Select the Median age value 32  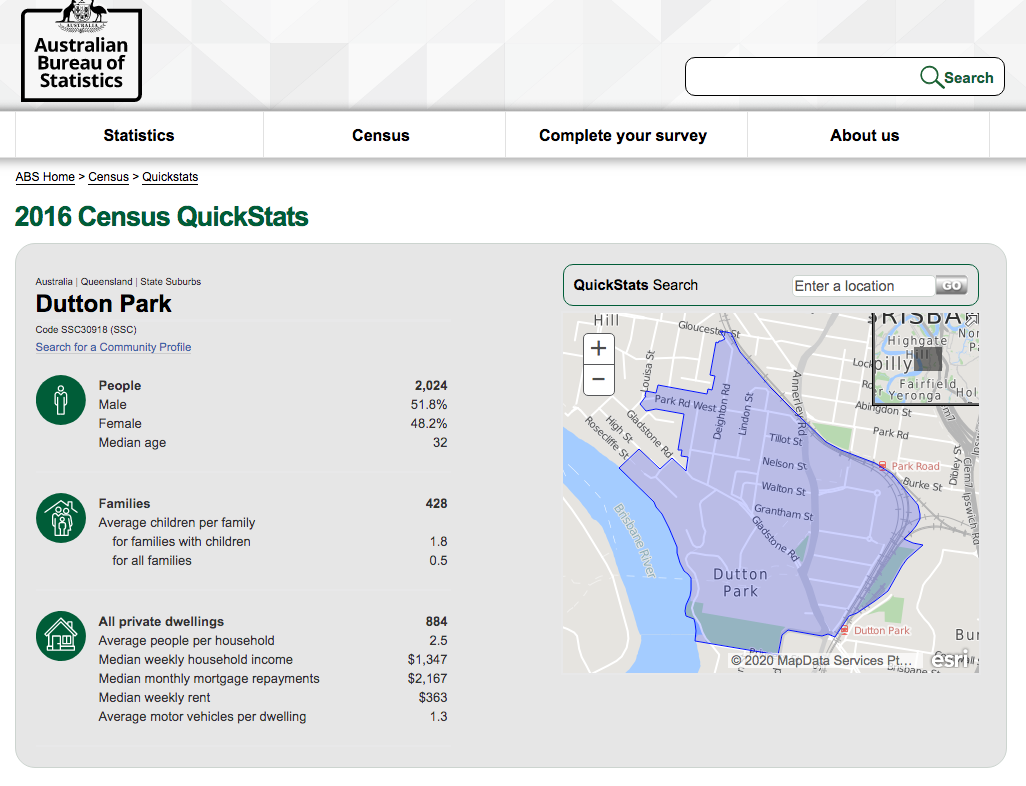click(x=440, y=442)
